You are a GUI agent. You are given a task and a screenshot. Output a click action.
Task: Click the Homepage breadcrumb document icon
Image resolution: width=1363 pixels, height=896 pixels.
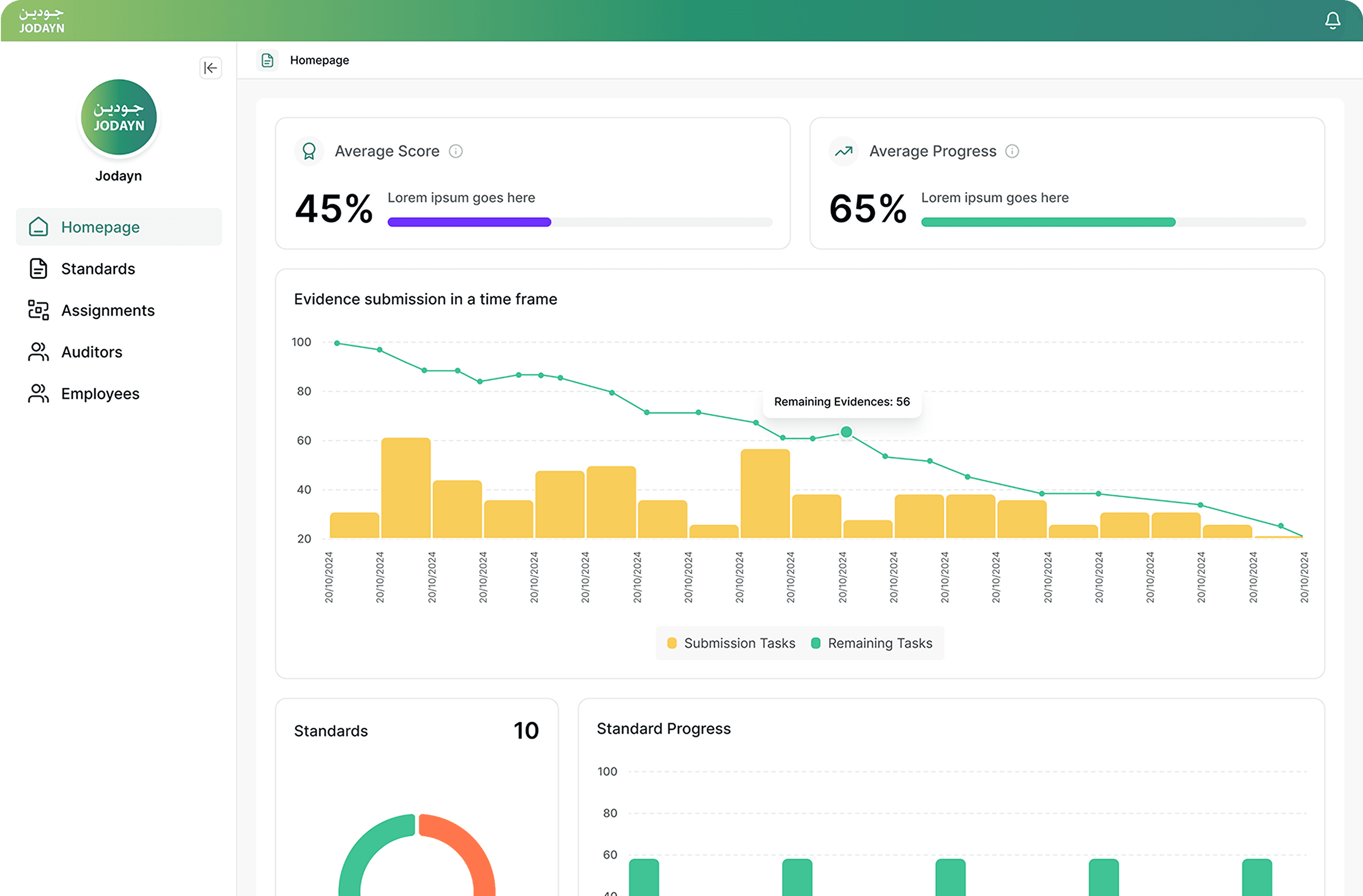tap(267, 60)
